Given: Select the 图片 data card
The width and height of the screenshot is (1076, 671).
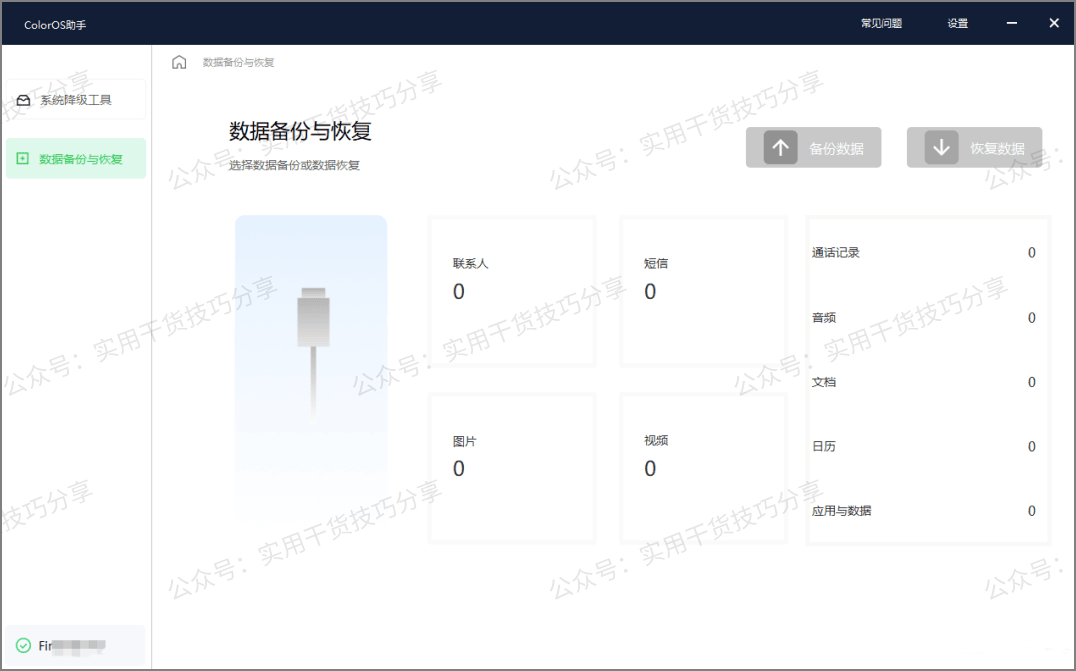Looking at the screenshot, I should click(x=511, y=467).
